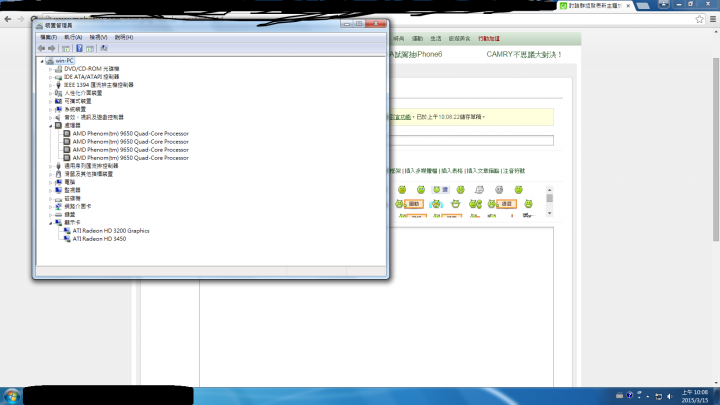Click the IDE ATA/ATAPI controller icon
The image size is (720, 405).
click(x=58, y=77)
